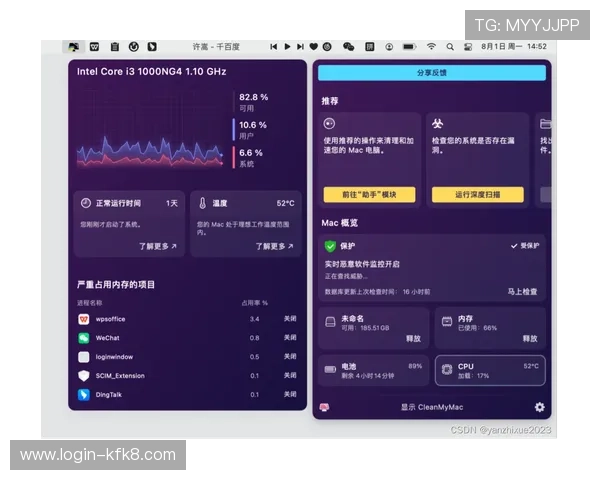Click the DingTalk app icon in list
The height and width of the screenshot is (480, 600).
83,395
